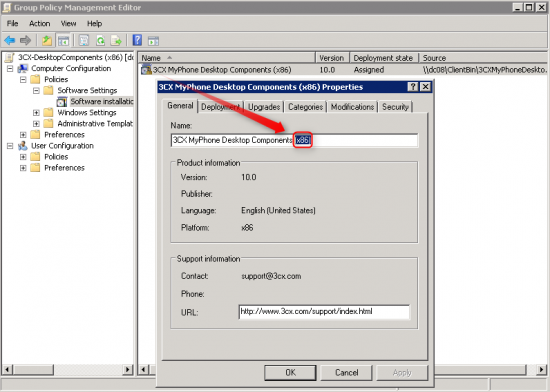Click the Computer Configuration node icon
The height and width of the screenshot is (392, 550).
23,68
